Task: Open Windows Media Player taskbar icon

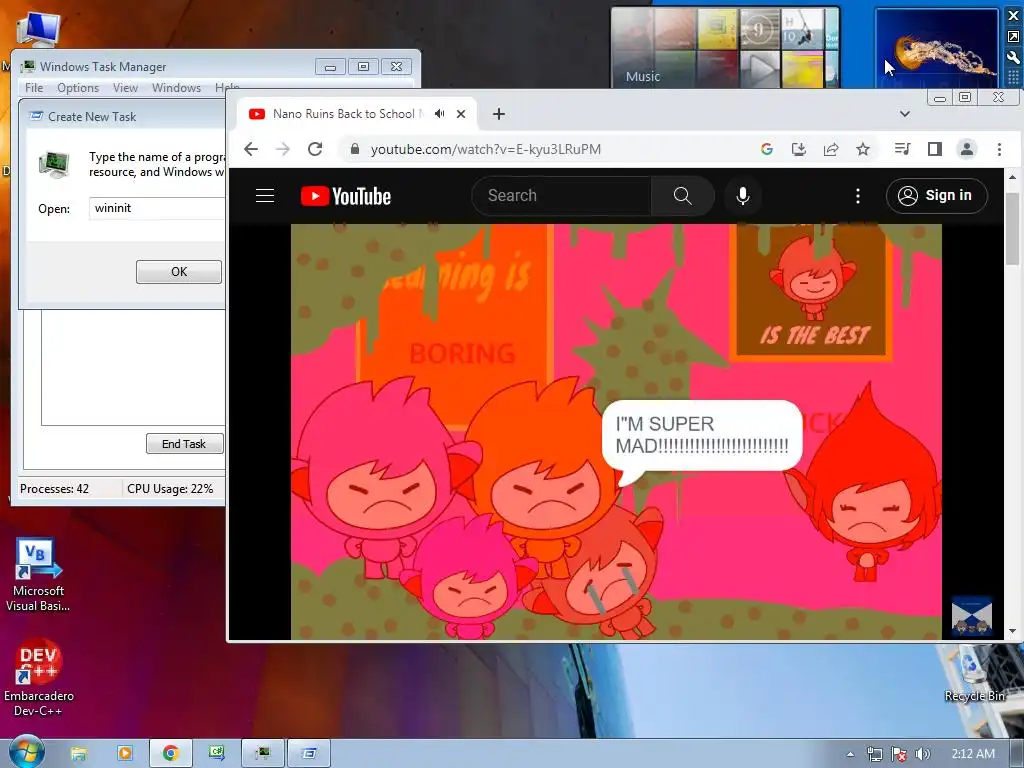Action: (x=125, y=754)
